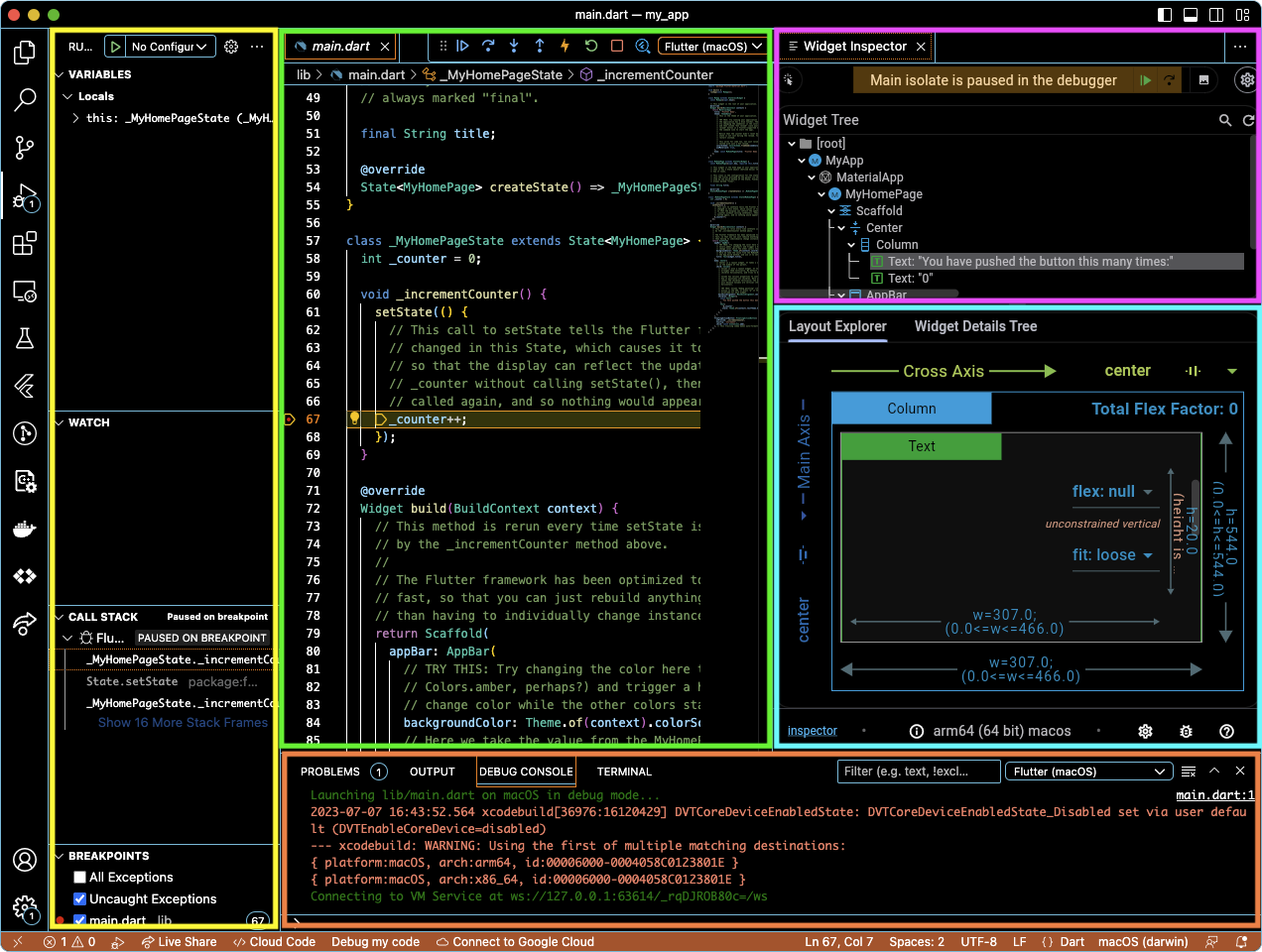
Task: Click Show 16 More Stack Frames
Action: point(183,722)
